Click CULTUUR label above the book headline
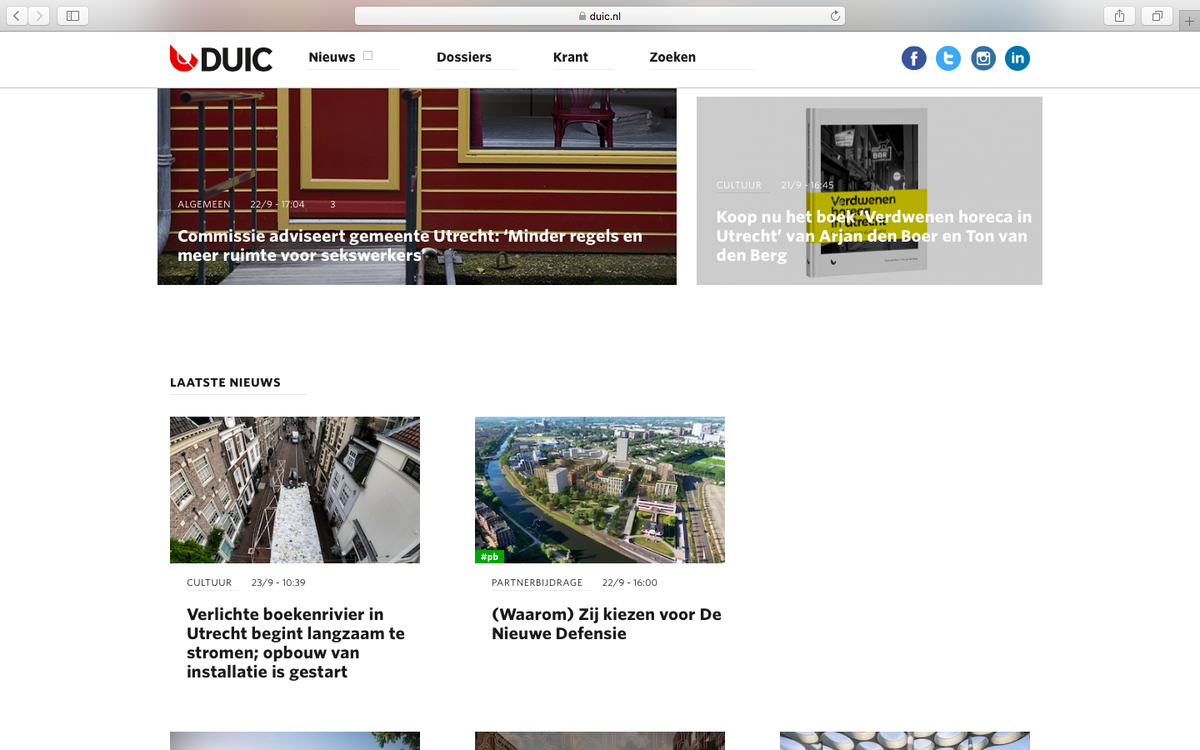The image size is (1200, 750). [x=739, y=185]
